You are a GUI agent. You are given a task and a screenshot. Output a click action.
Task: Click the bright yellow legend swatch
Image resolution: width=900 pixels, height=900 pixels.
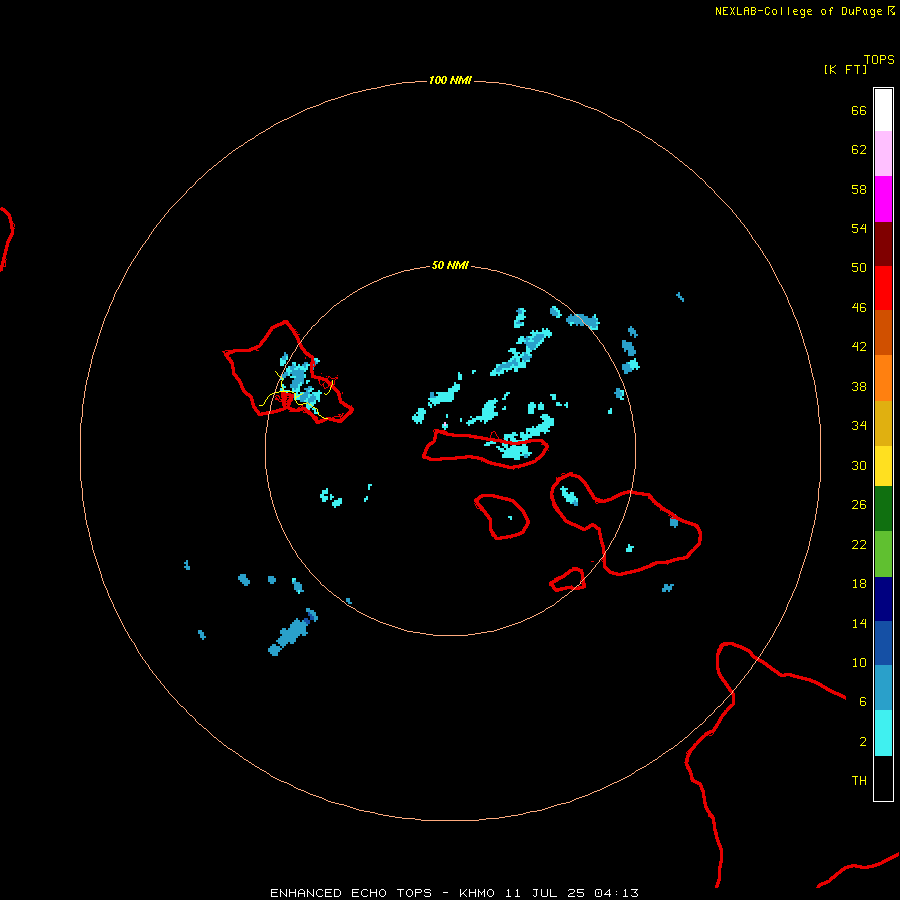[x=883, y=466]
